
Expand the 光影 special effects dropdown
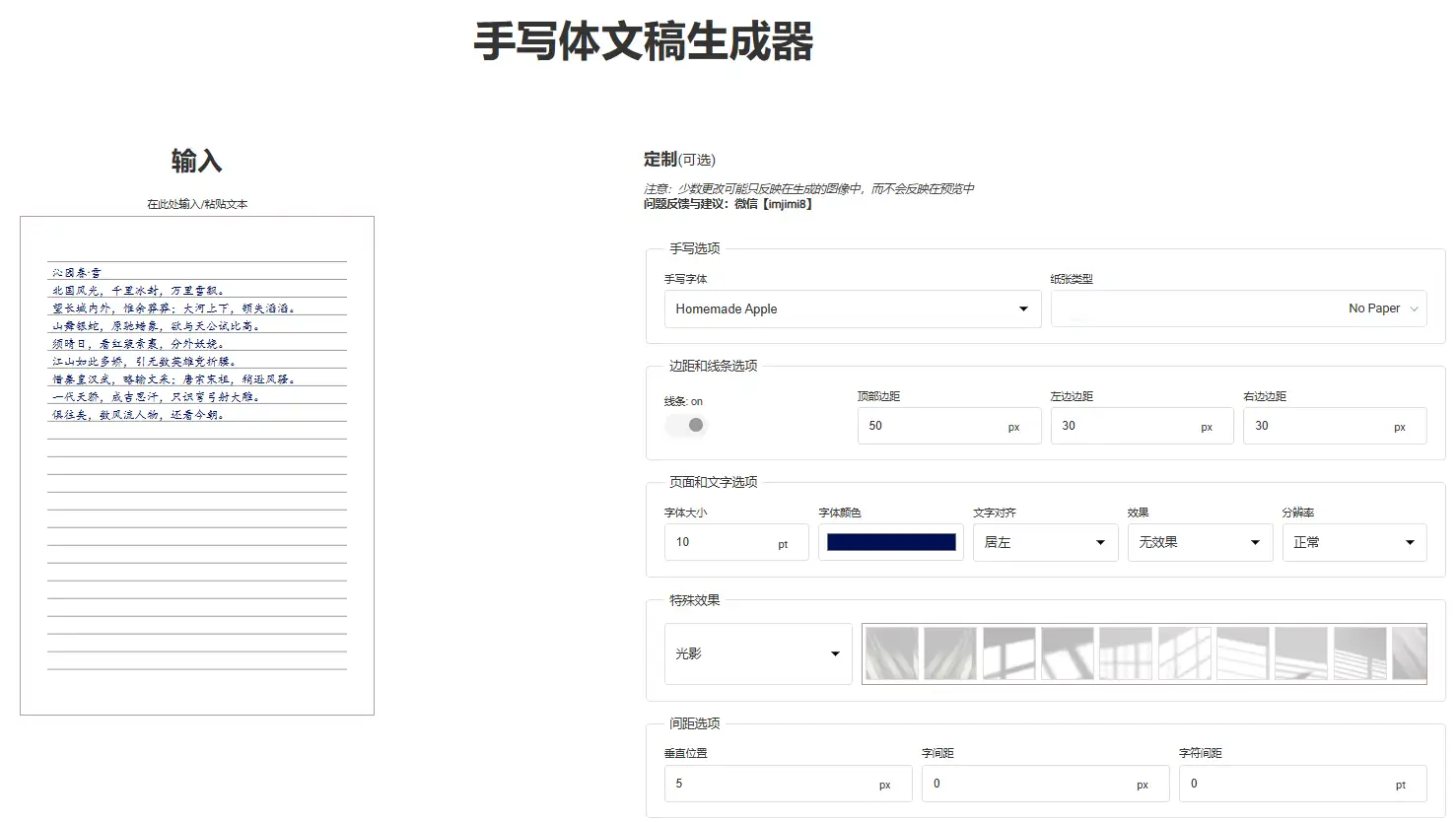[x=757, y=653]
